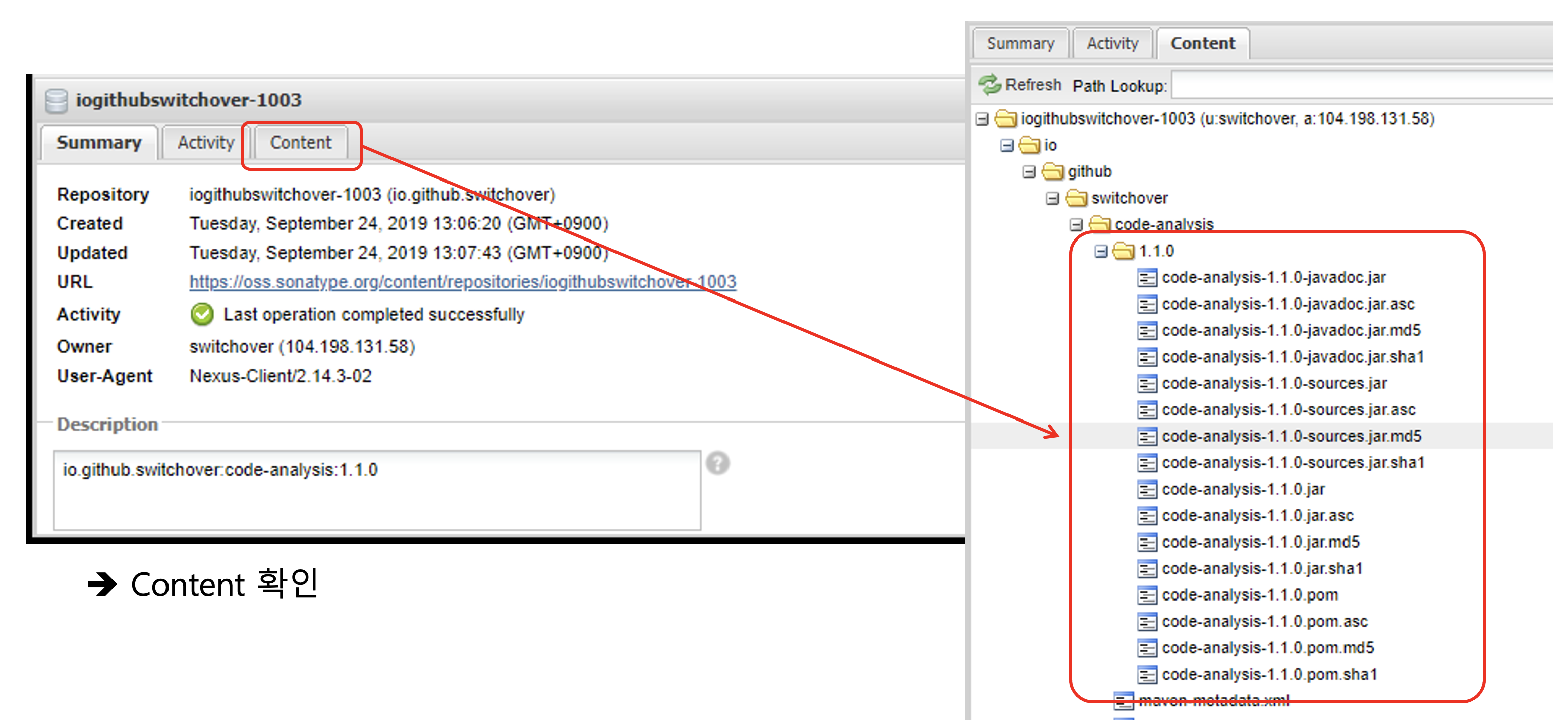Collapse root iogithubswitchover-1003 tree node
The width and height of the screenshot is (1568, 720).
pos(982,118)
